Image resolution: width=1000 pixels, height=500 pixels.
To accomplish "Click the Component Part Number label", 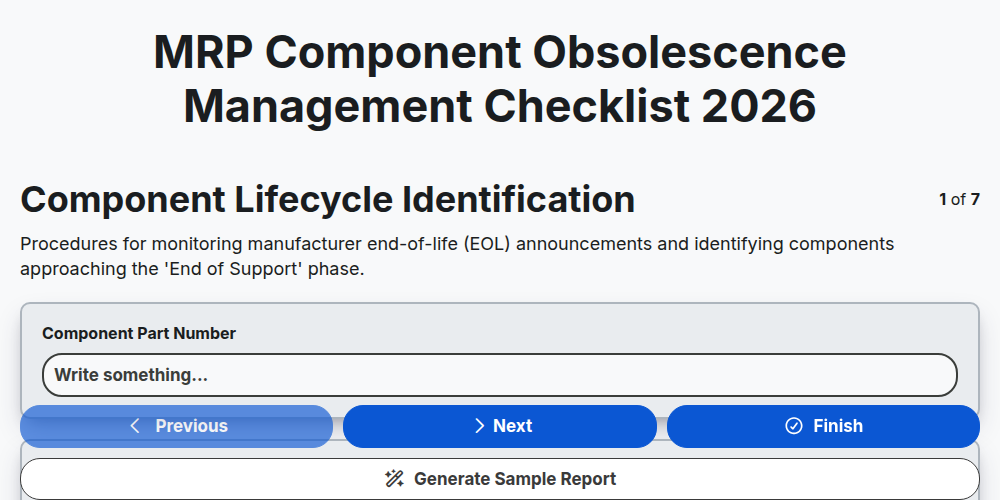I will [x=139, y=334].
